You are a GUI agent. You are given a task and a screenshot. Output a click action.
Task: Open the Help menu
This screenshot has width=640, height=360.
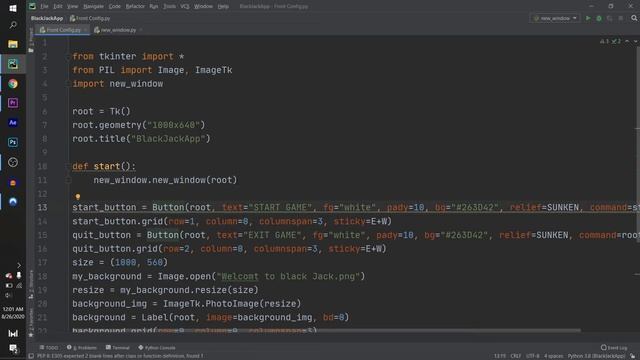[223, 6]
